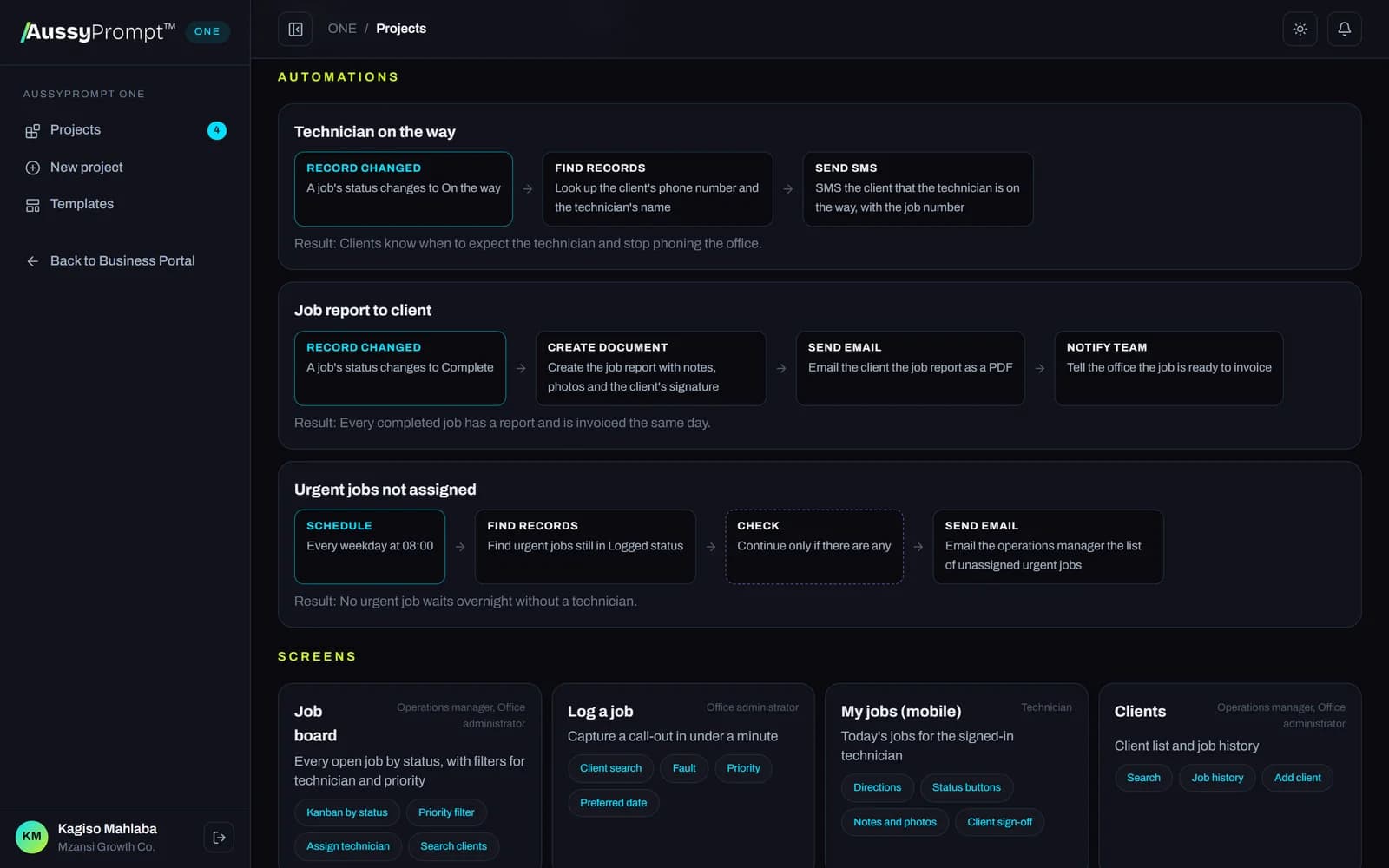1389x868 pixels.
Task: Click the Add client tag
Action: point(1297,778)
